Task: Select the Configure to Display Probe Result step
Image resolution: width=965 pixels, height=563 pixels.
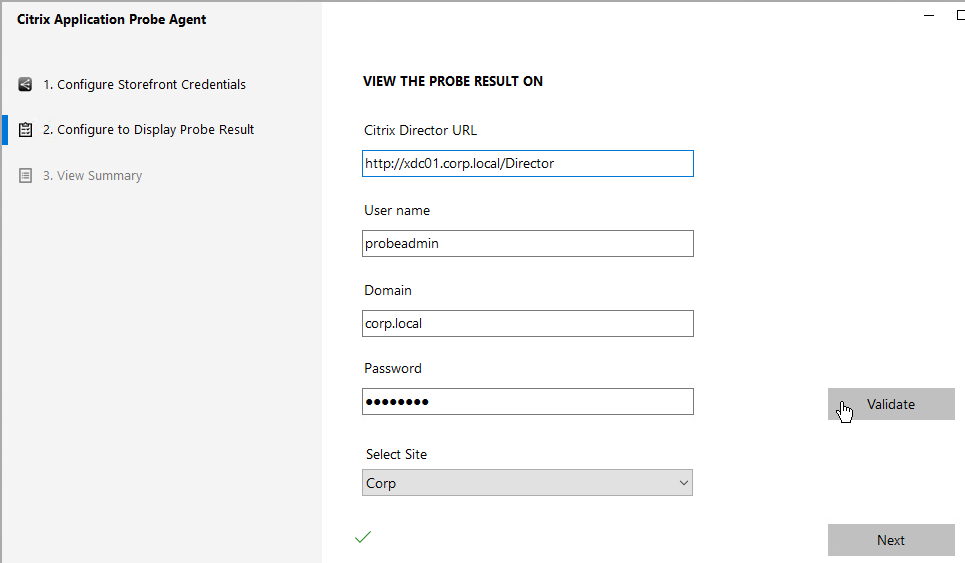Action: tap(148, 130)
